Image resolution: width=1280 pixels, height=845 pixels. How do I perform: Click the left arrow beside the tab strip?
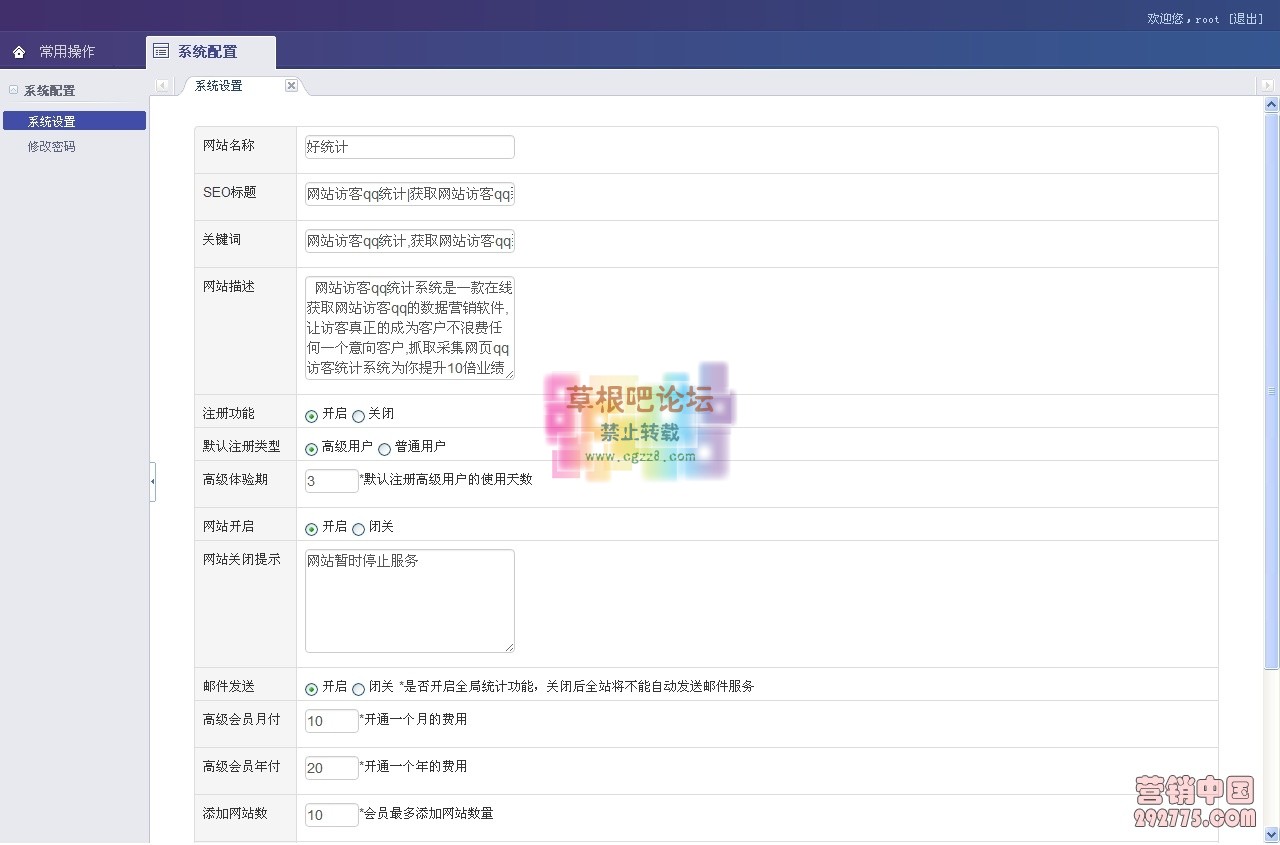163,85
